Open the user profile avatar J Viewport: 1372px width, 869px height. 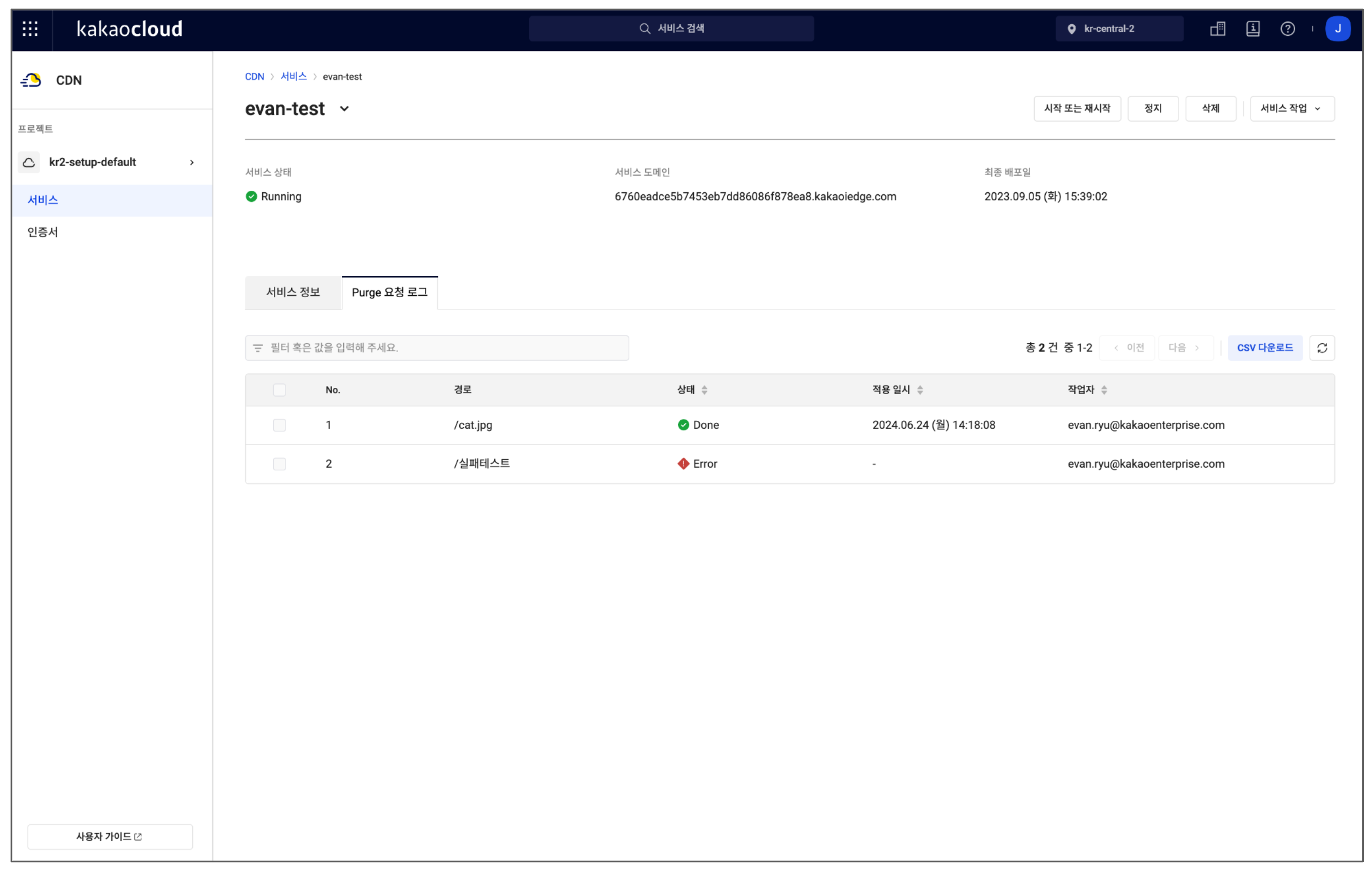[1338, 29]
